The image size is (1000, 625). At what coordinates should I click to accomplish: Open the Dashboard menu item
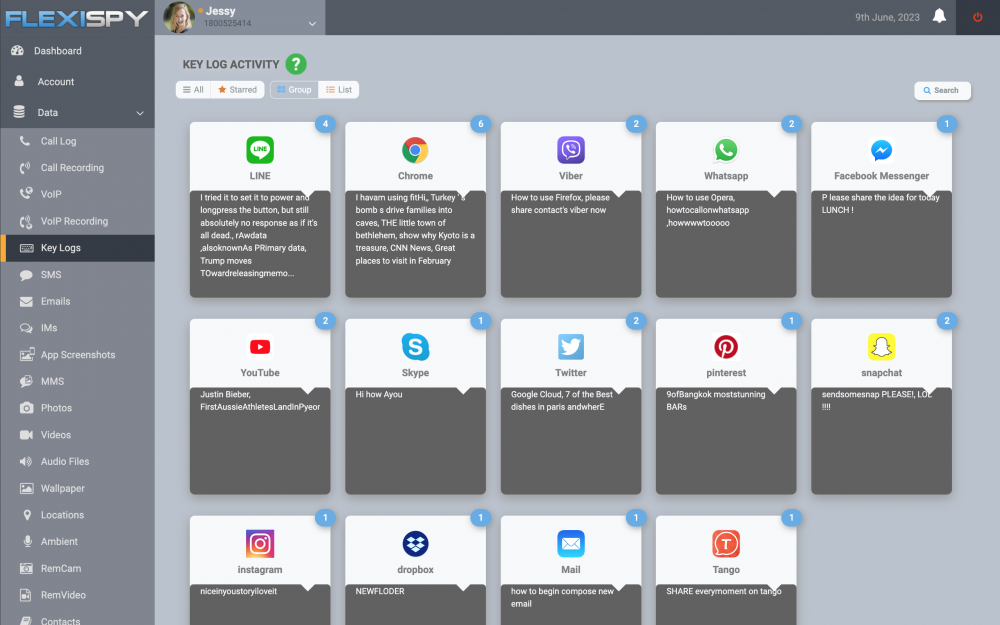[77, 51]
